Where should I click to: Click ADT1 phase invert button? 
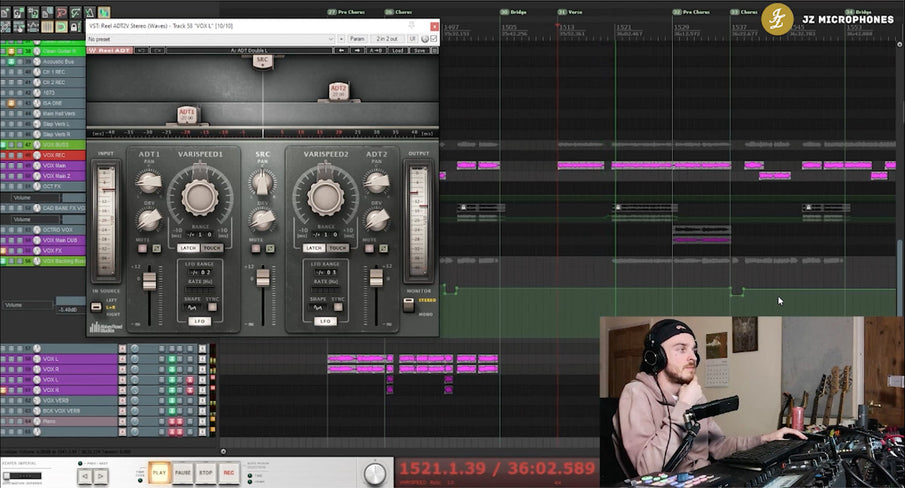(156, 248)
